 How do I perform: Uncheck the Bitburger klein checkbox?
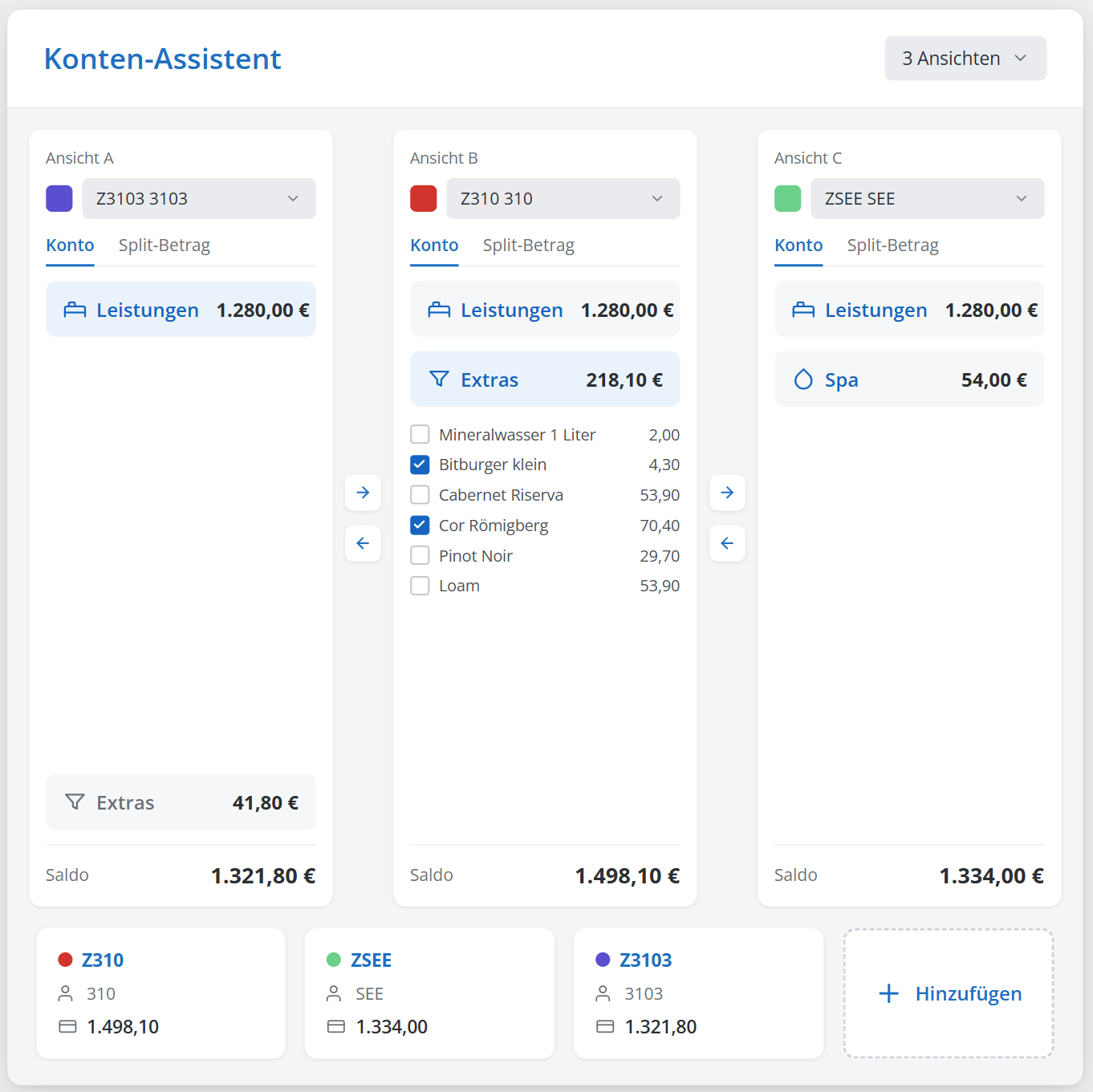coord(420,465)
